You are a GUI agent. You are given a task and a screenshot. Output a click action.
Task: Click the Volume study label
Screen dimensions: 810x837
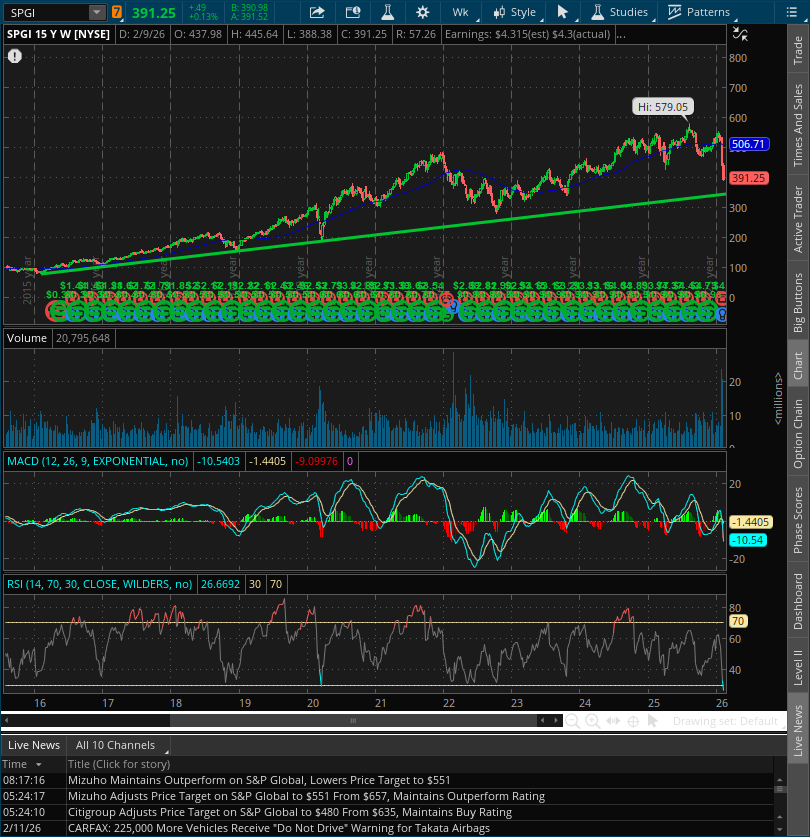coord(27,338)
